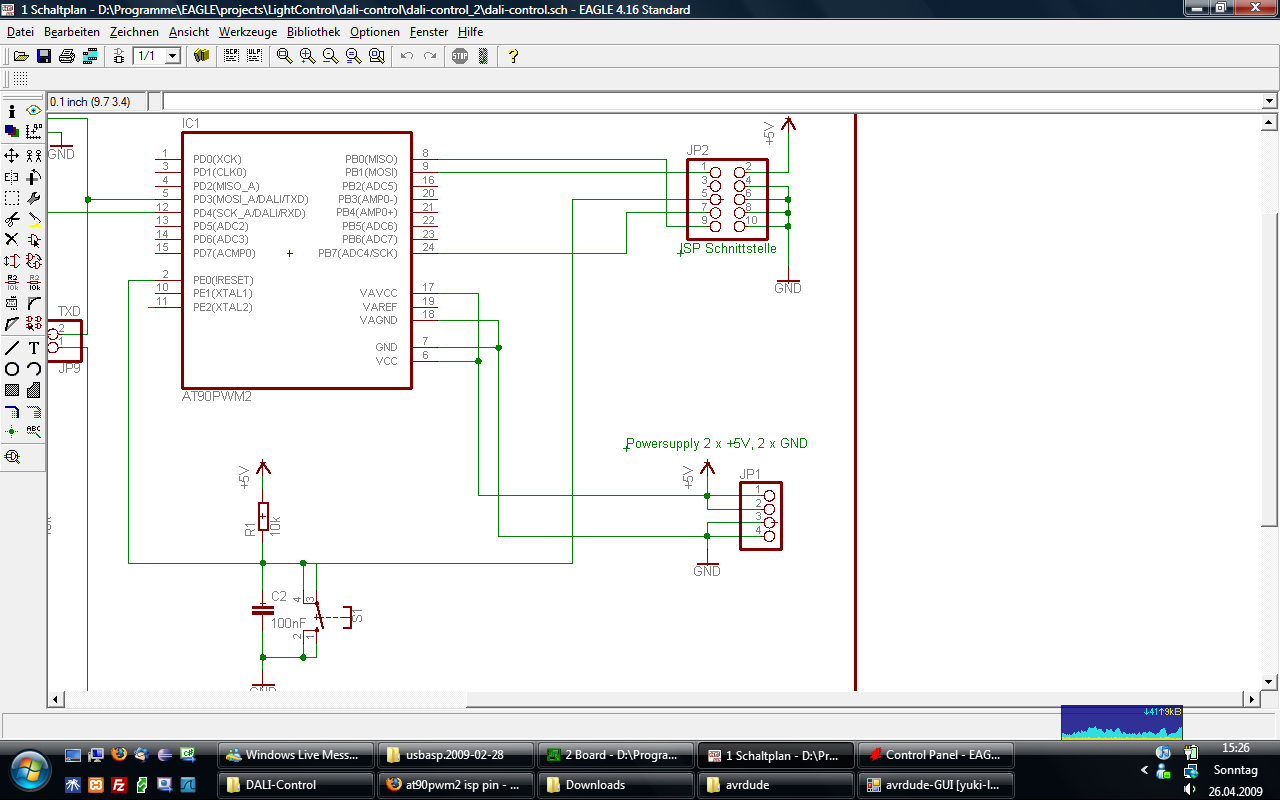Open the Bibliothek menu

tap(313, 32)
